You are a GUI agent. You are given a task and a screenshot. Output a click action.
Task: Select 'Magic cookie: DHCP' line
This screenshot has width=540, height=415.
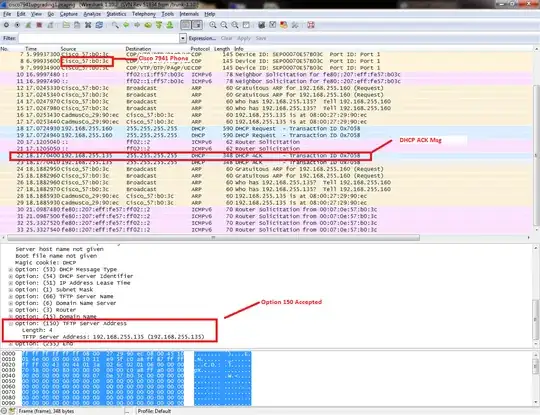tap(45, 262)
